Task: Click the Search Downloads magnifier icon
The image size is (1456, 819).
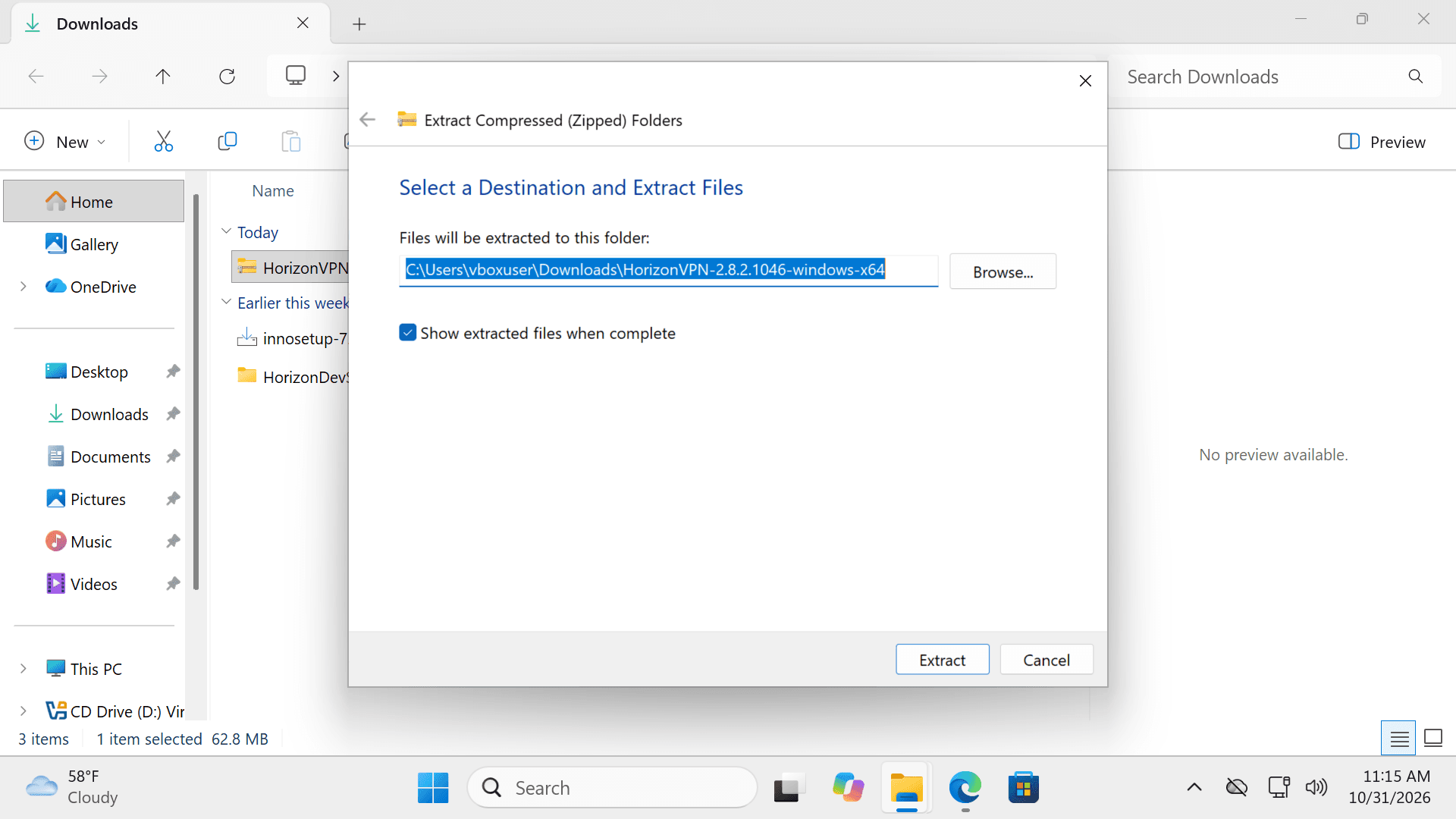Action: (x=1415, y=76)
